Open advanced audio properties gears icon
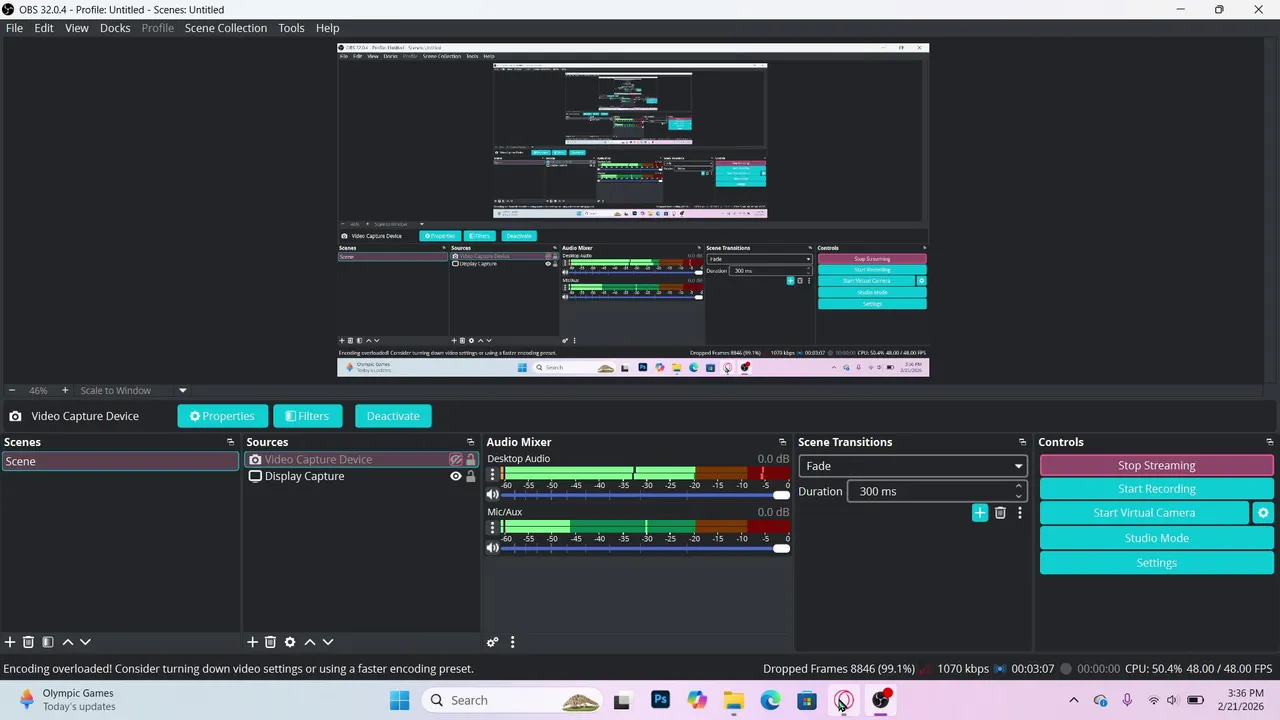Viewport: 1280px width, 720px height. tap(493, 642)
